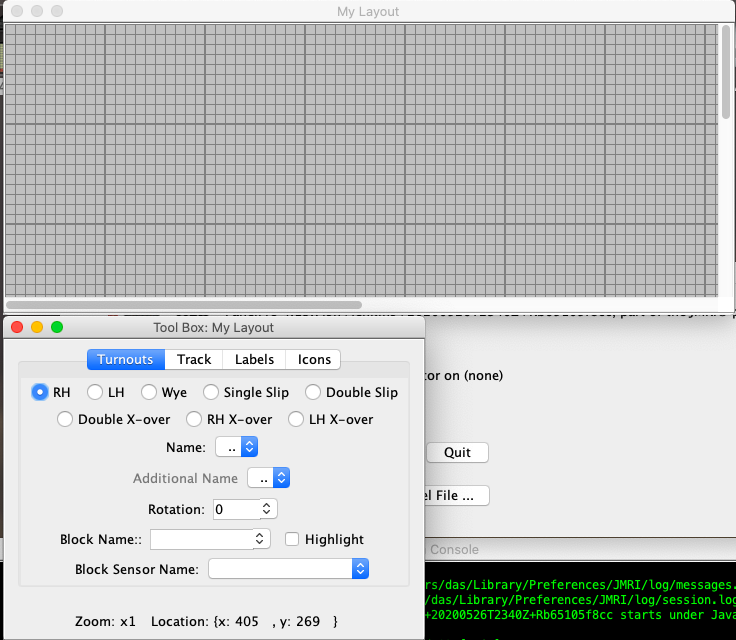The width and height of the screenshot is (736, 640).
Task: Open the Labels tab
Action: click(254, 359)
